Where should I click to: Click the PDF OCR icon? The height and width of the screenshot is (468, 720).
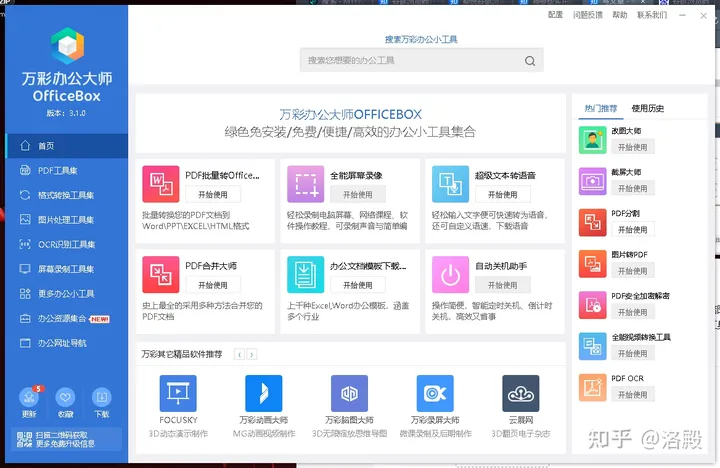point(592,387)
